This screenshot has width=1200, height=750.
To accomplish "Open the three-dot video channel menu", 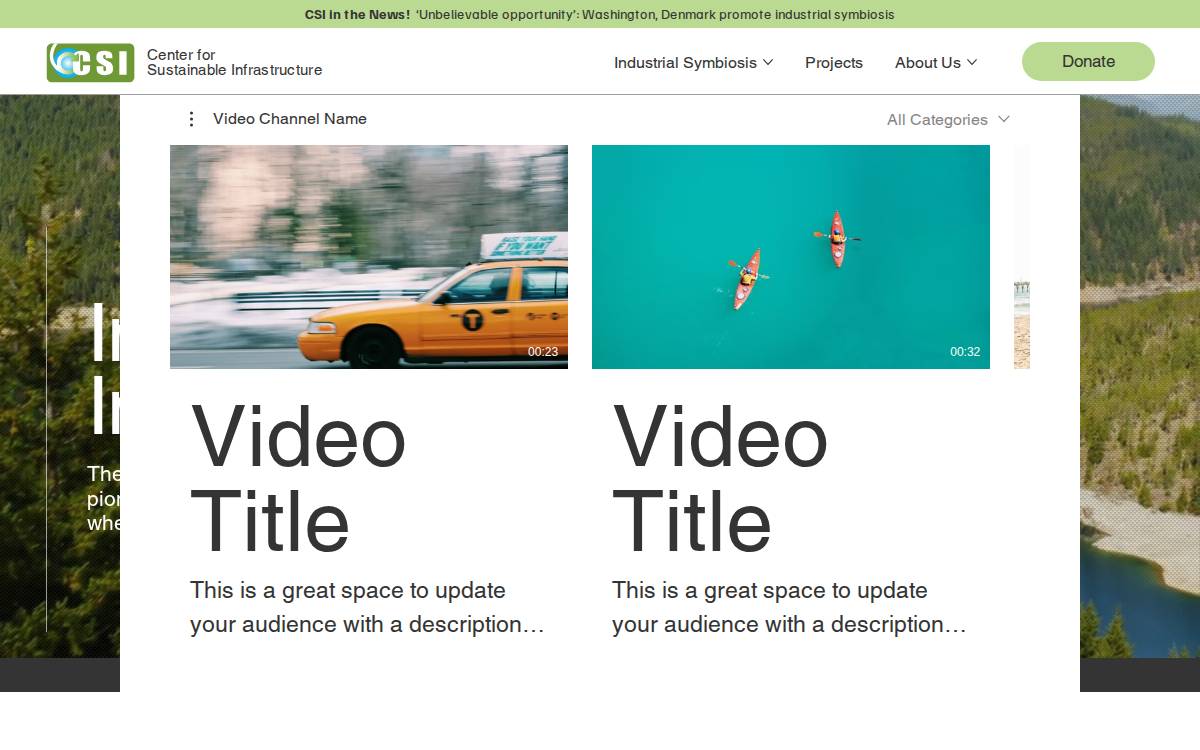I will pyautogui.click(x=191, y=119).
